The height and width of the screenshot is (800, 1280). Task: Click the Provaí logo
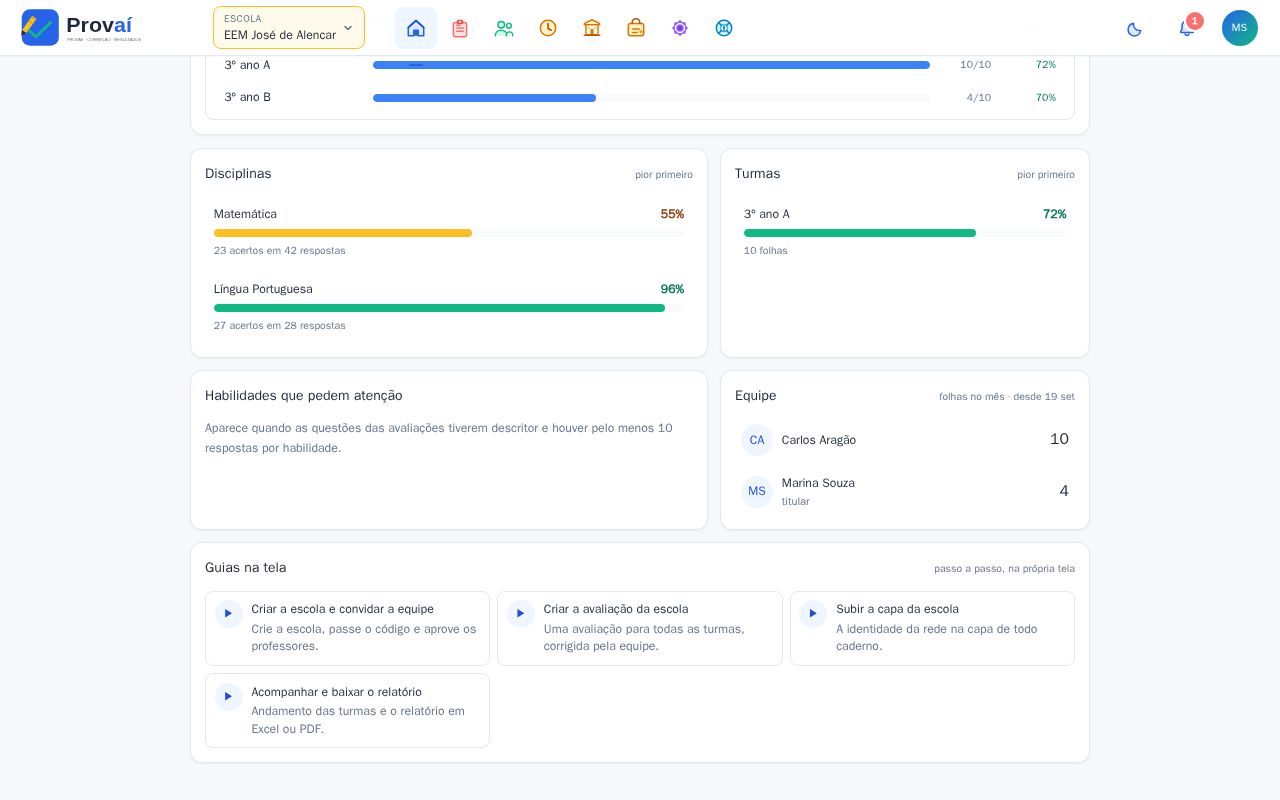[x=81, y=27]
